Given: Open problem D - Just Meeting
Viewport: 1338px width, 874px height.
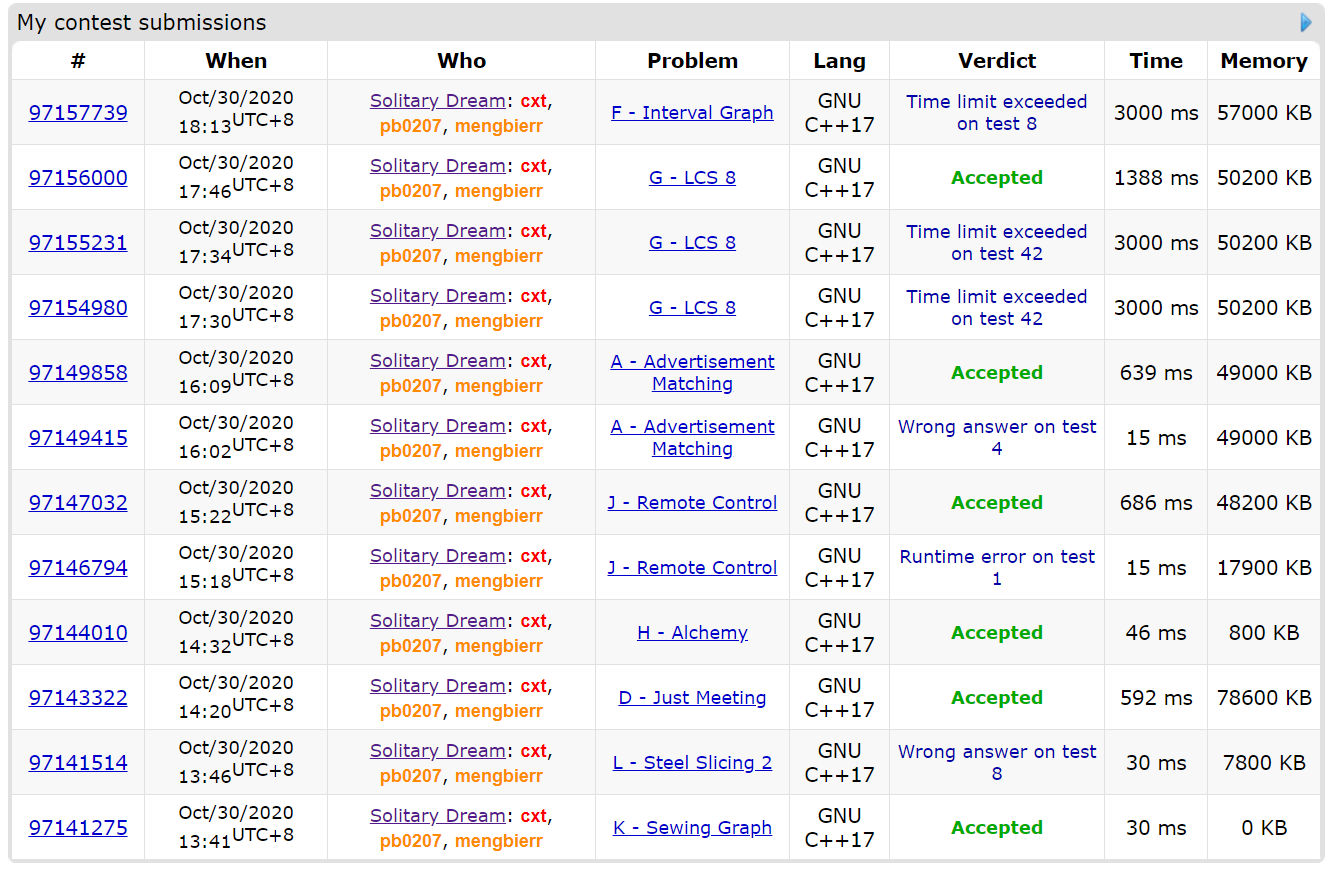Looking at the screenshot, I should pos(692,698).
